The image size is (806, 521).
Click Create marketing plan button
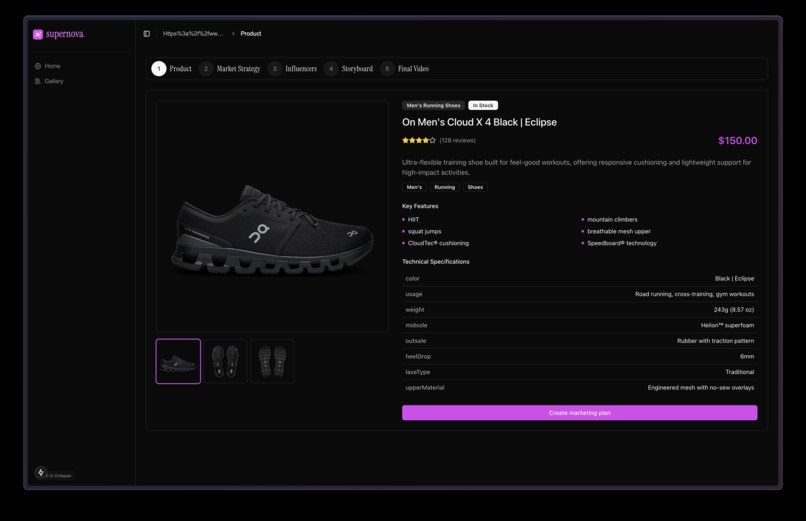pos(579,413)
